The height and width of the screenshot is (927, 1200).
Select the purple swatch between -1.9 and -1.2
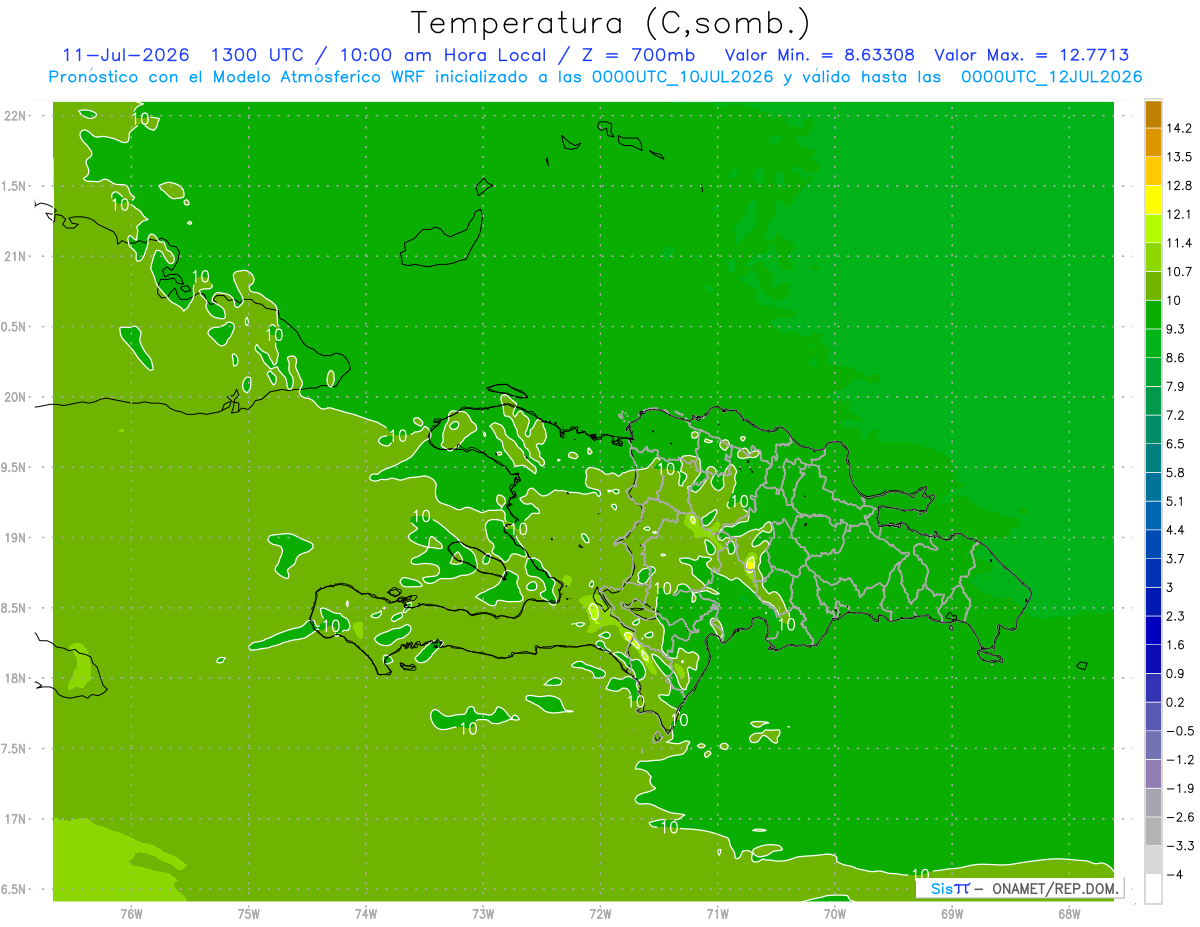pyautogui.click(x=1153, y=774)
